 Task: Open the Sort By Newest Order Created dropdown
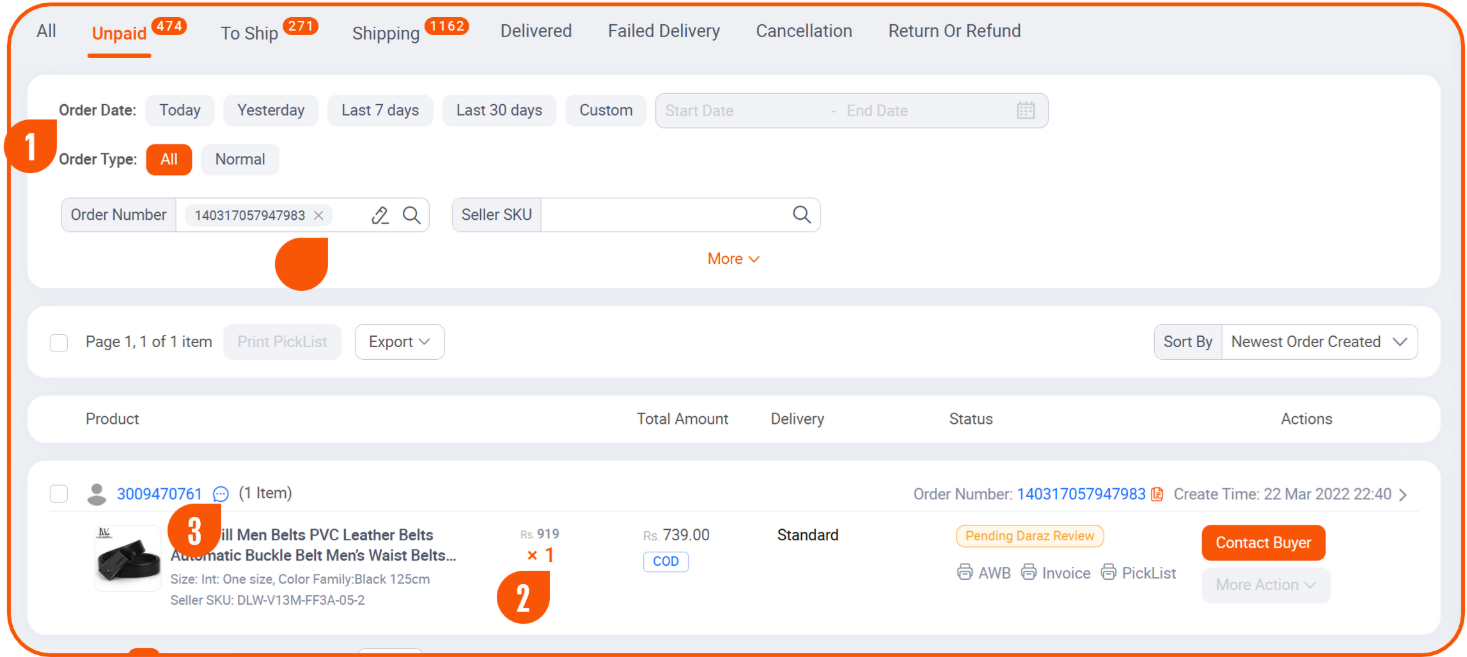tap(1319, 342)
